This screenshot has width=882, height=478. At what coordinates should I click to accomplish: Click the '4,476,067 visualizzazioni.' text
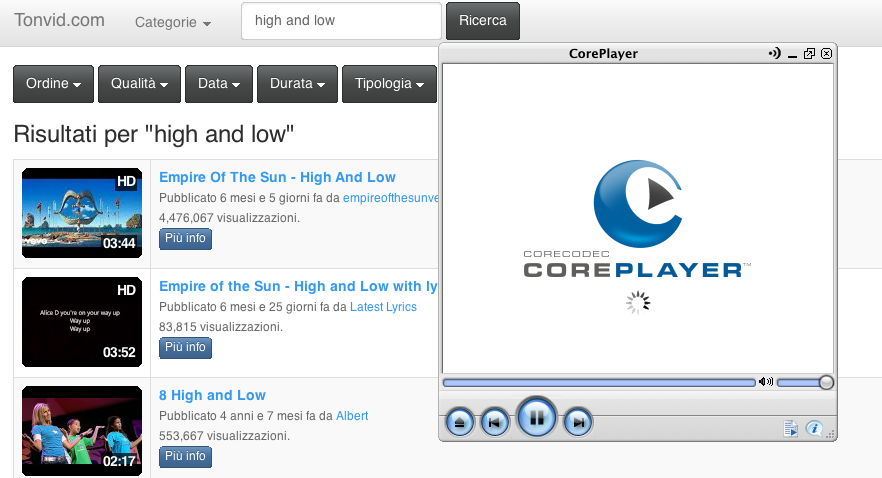coord(230,218)
